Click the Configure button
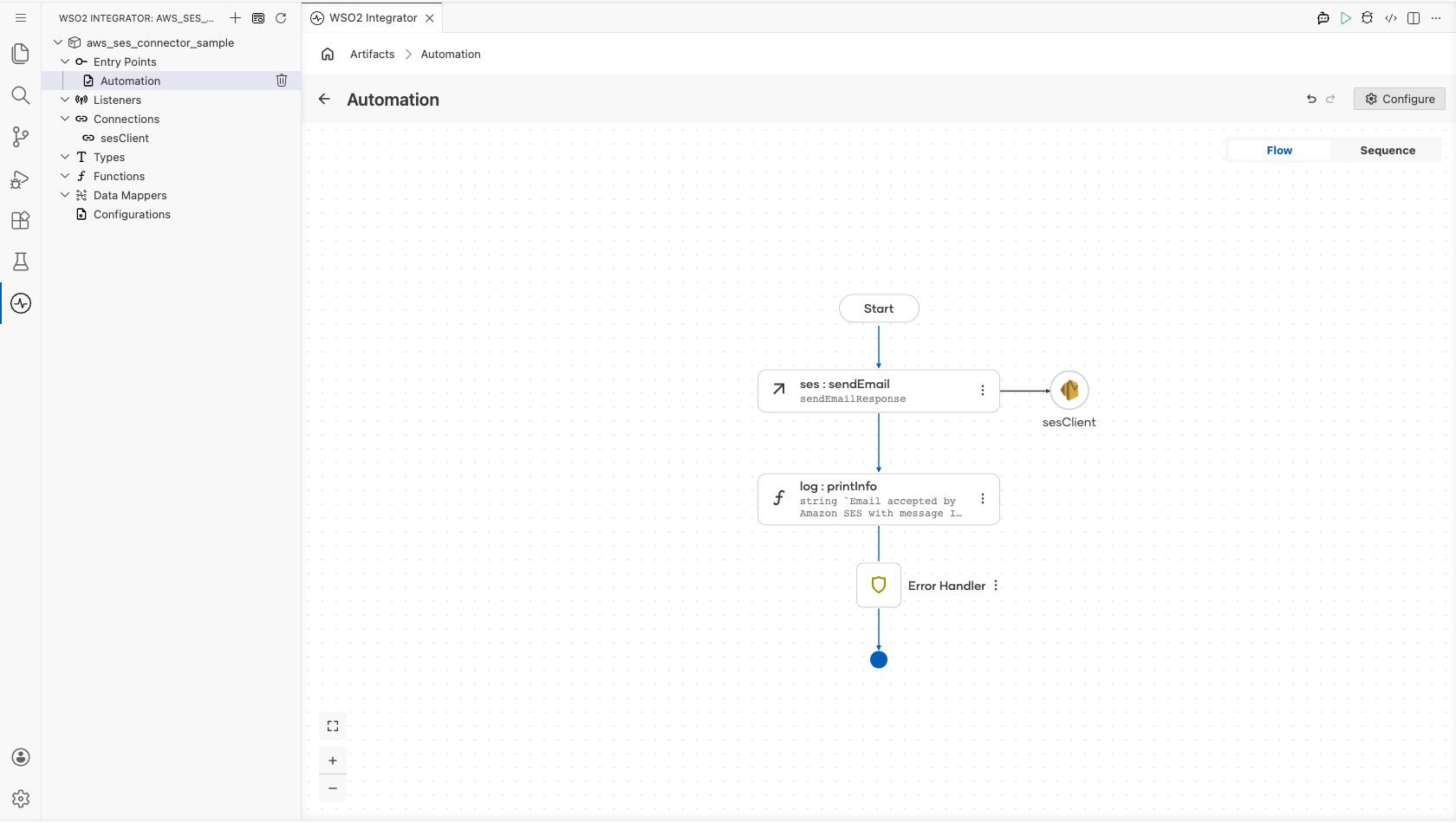 1400,99
